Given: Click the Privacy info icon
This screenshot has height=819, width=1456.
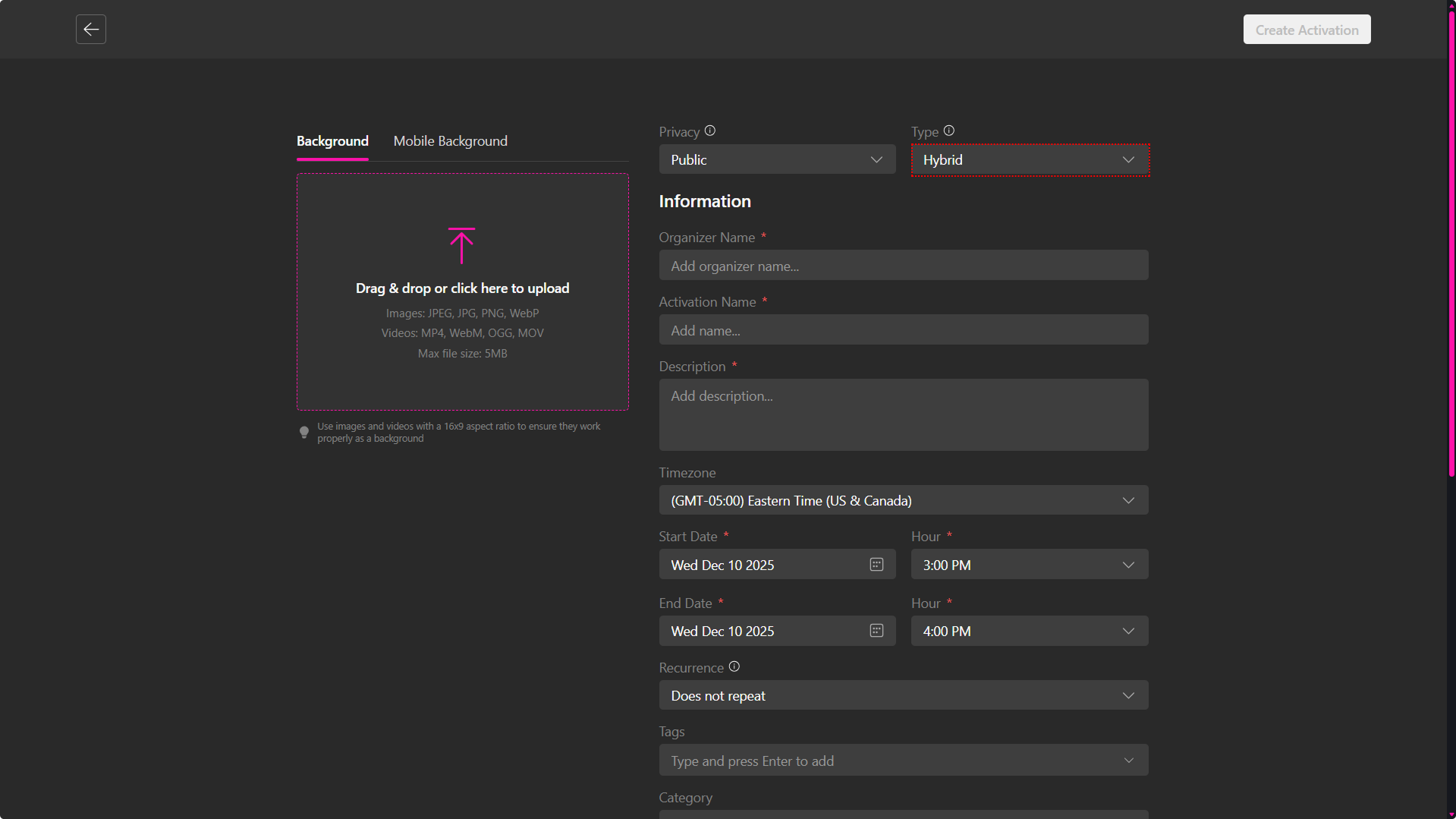Looking at the screenshot, I should (x=709, y=131).
